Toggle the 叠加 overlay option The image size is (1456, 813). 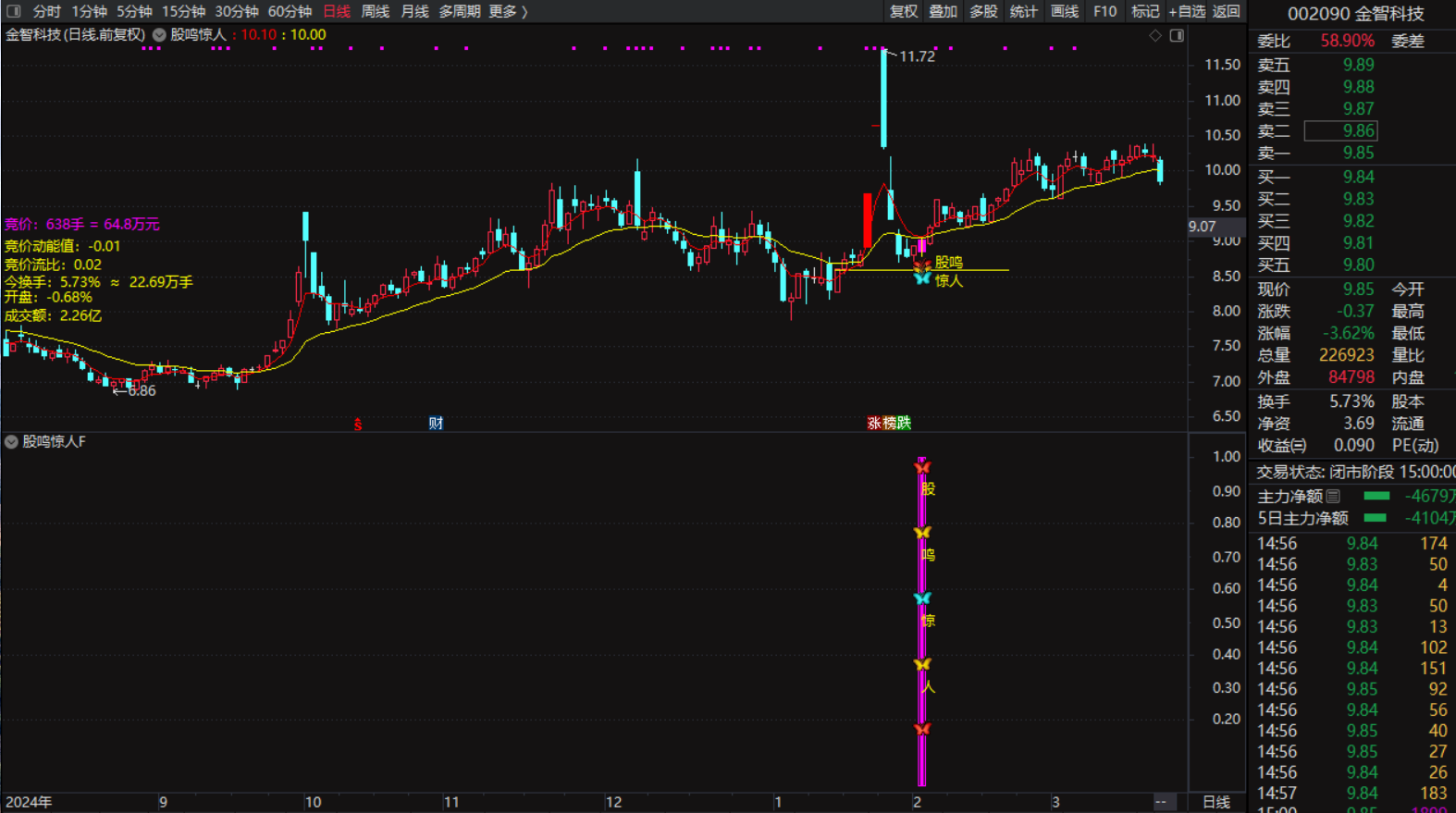point(944,11)
